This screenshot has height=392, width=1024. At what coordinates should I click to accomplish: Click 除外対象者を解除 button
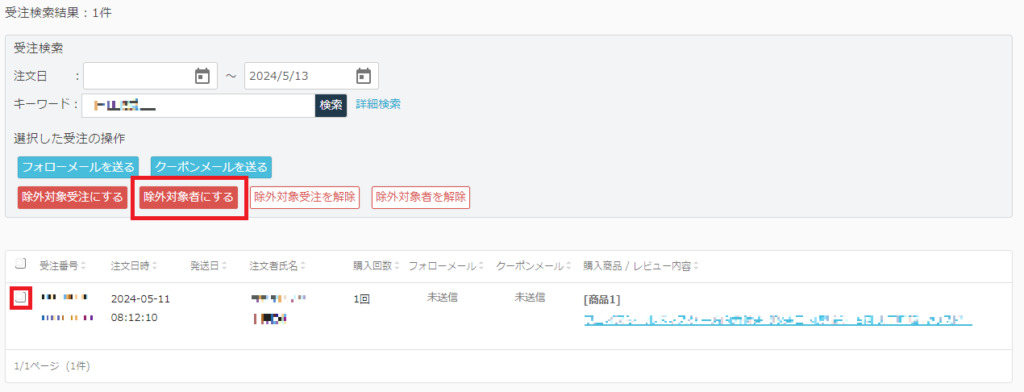[x=421, y=197]
